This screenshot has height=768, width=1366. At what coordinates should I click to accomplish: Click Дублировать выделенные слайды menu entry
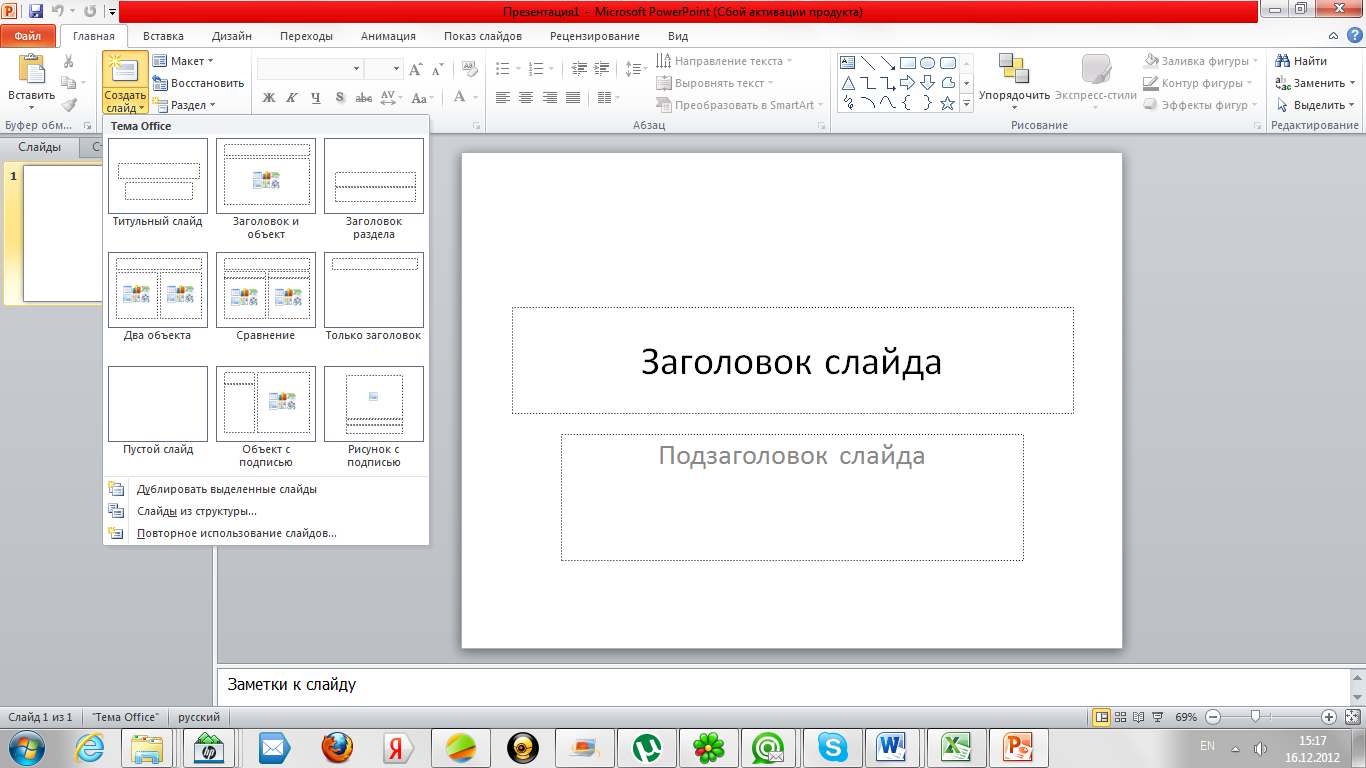tap(266, 489)
